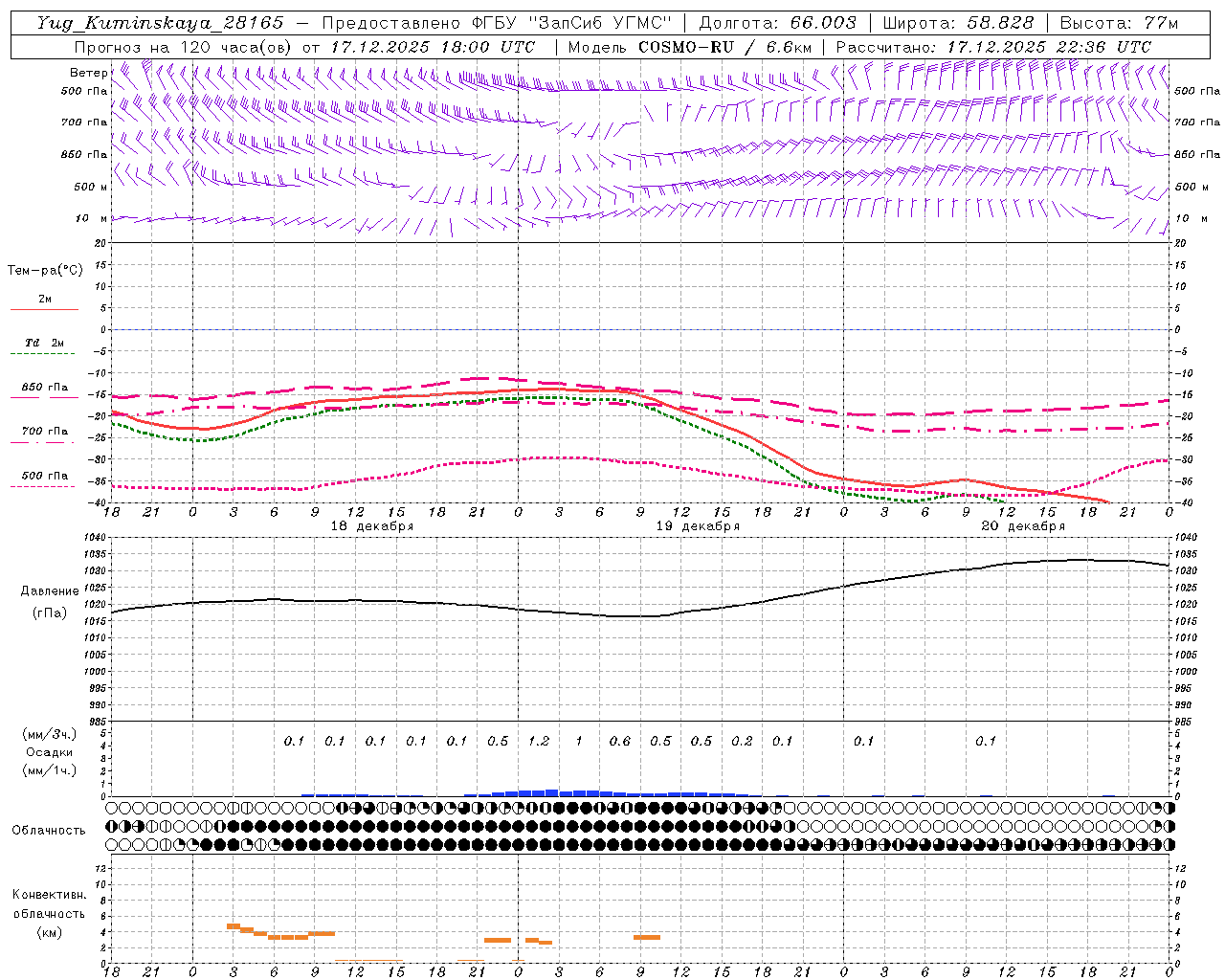The image size is (1225, 980).
Task: Select the Высота: 77м text
Action: coord(1119,23)
